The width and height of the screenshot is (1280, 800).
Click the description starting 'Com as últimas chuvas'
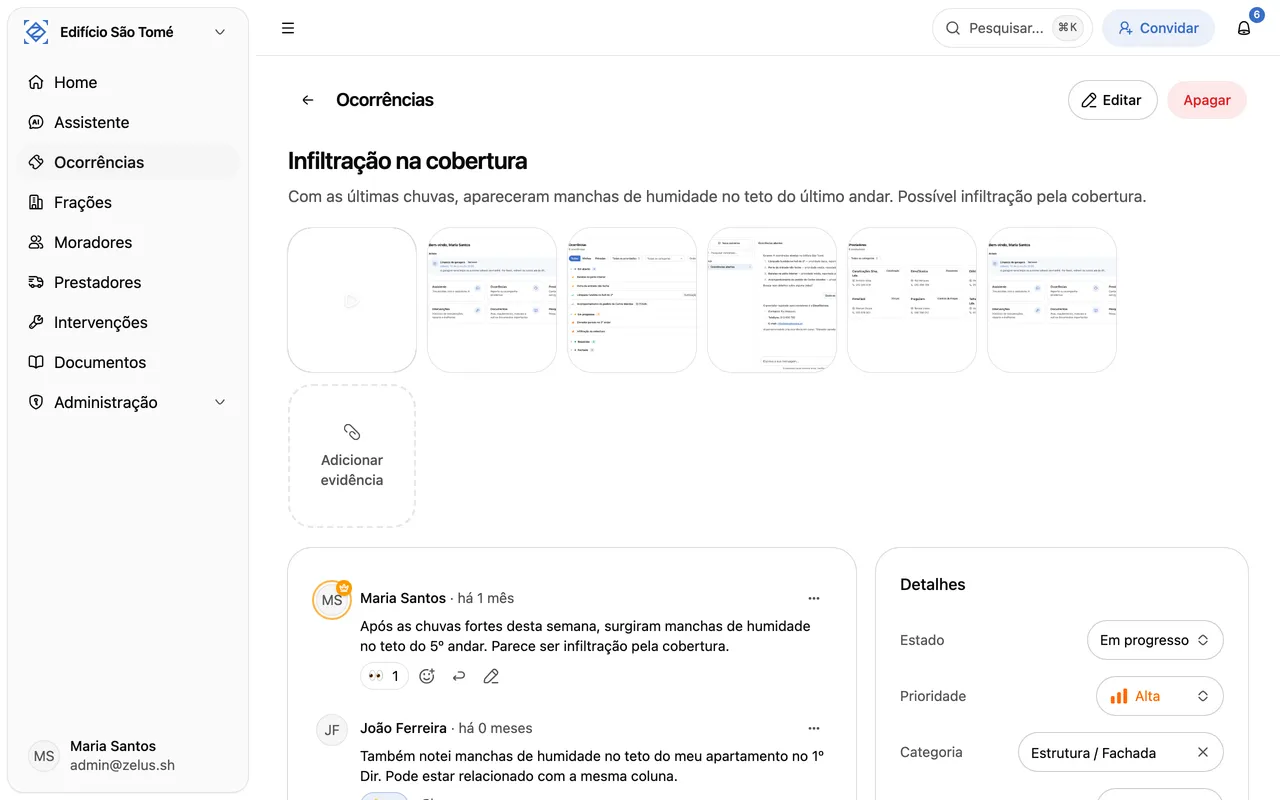(717, 196)
